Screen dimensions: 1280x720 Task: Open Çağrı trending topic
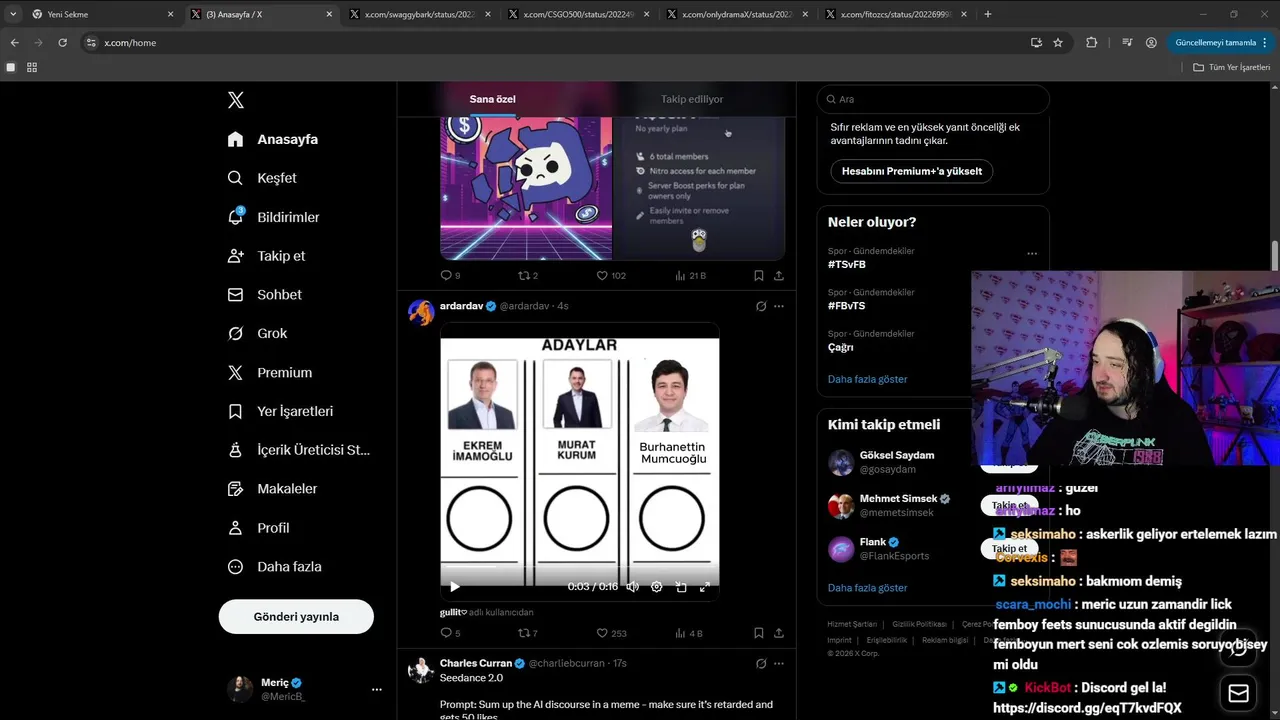point(841,347)
